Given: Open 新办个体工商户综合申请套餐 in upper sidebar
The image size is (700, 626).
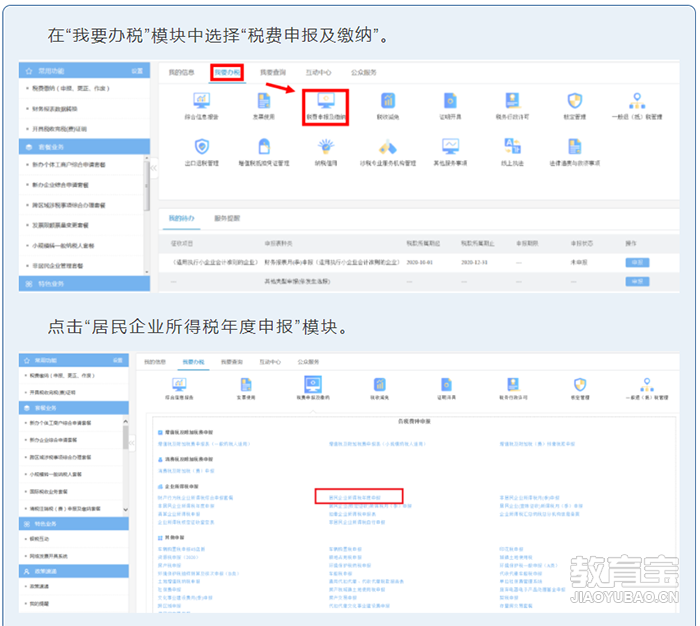Looking at the screenshot, I should coord(69,164).
